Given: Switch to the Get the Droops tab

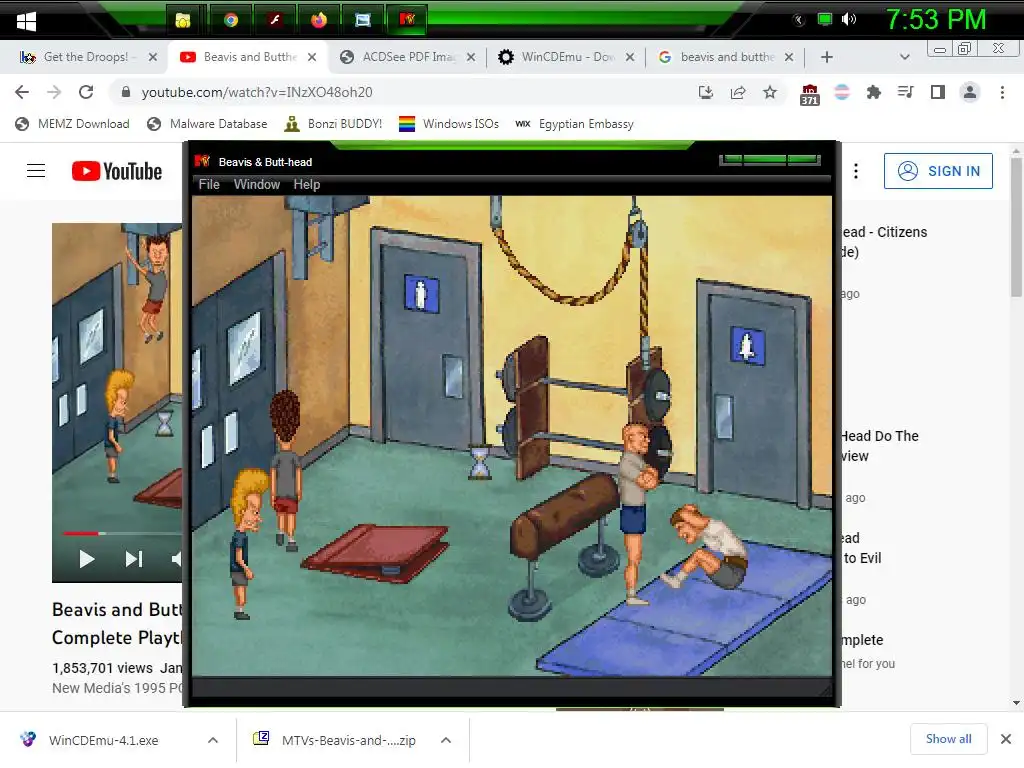Looking at the screenshot, I should 85,57.
